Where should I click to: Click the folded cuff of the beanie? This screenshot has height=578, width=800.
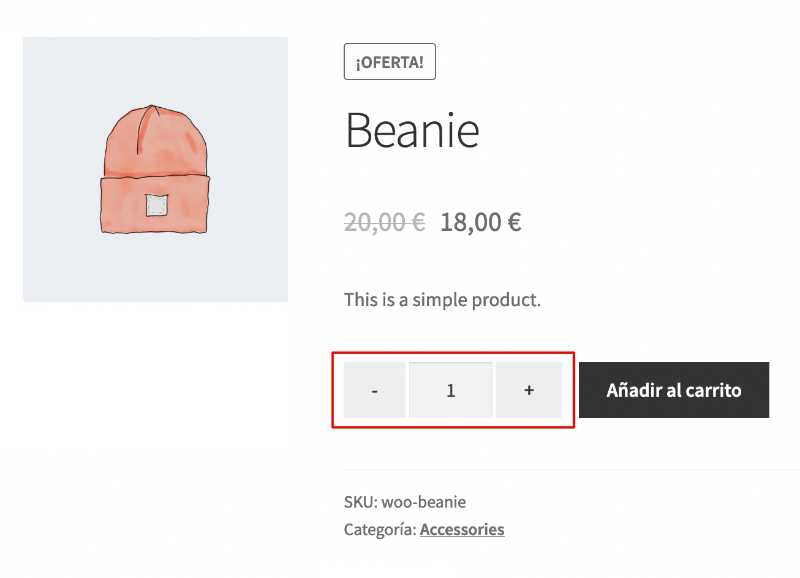(155, 204)
